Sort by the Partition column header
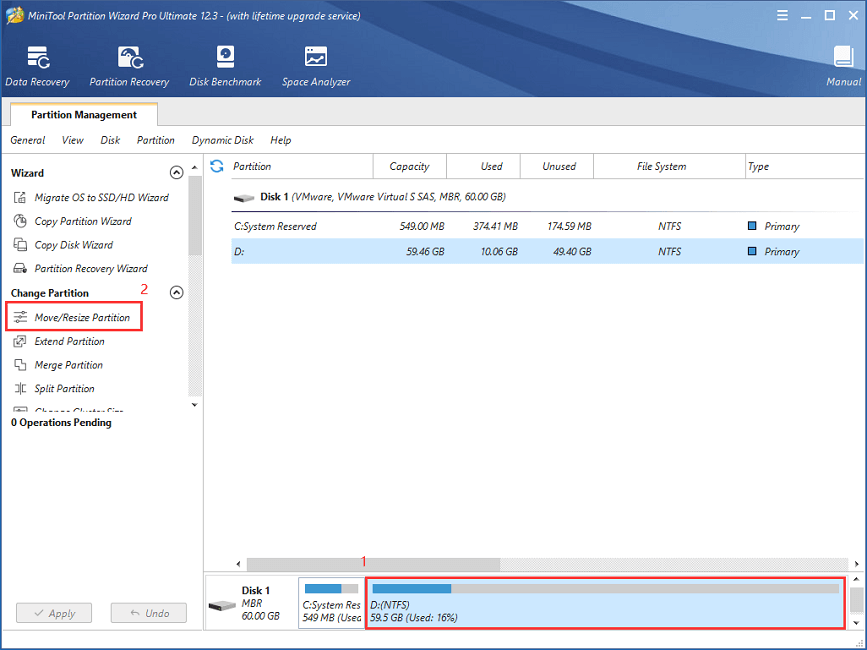867x650 pixels. pos(302,166)
